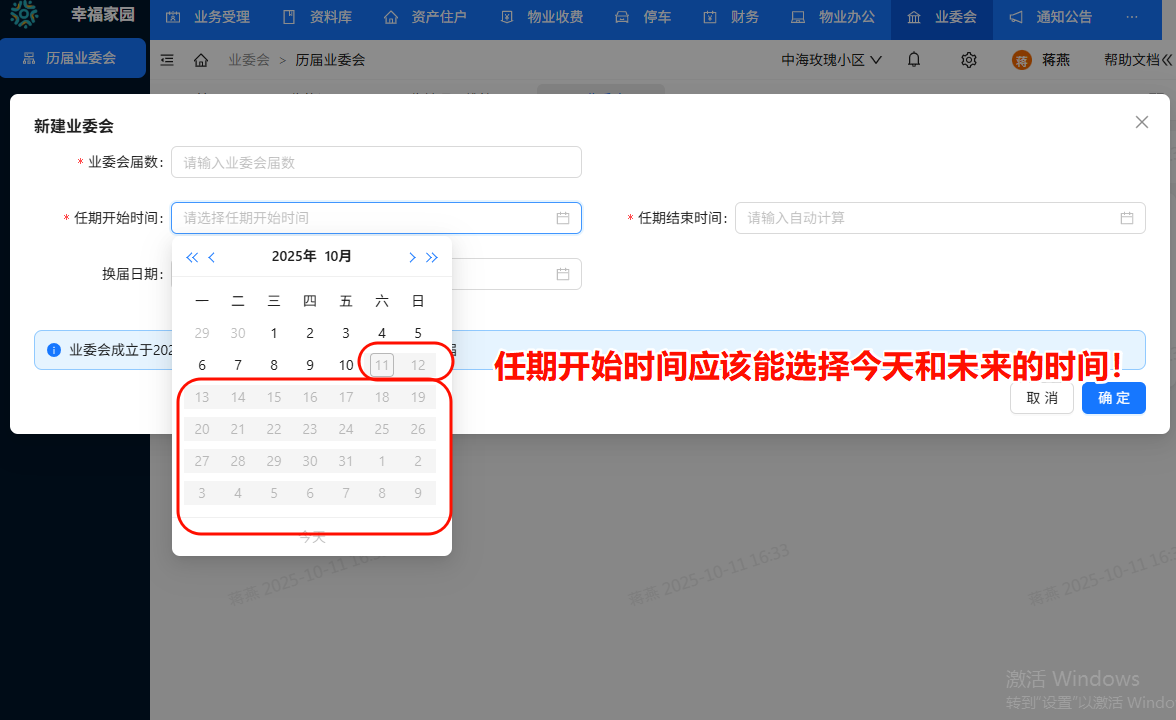Click the notification bell icon
The width and height of the screenshot is (1176, 720).
click(x=914, y=60)
